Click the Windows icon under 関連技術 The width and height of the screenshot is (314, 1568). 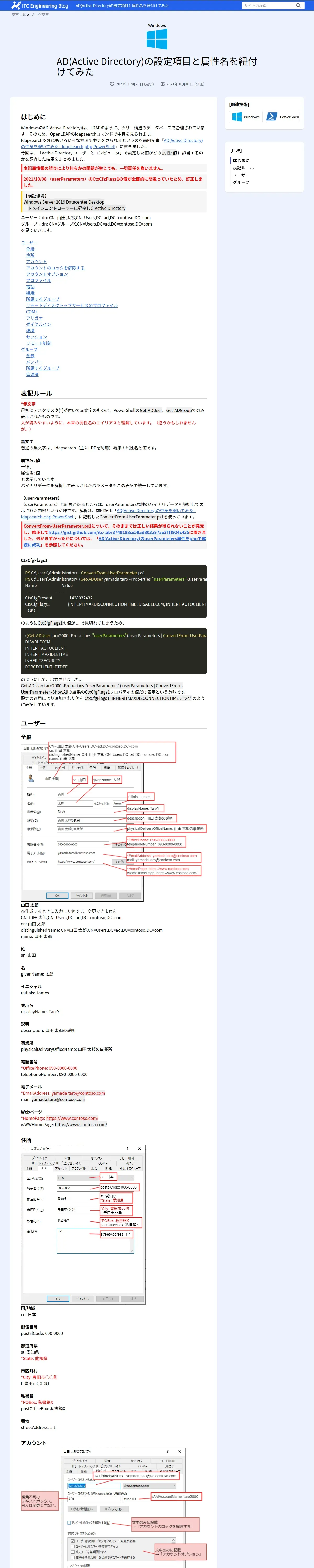tap(237, 117)
